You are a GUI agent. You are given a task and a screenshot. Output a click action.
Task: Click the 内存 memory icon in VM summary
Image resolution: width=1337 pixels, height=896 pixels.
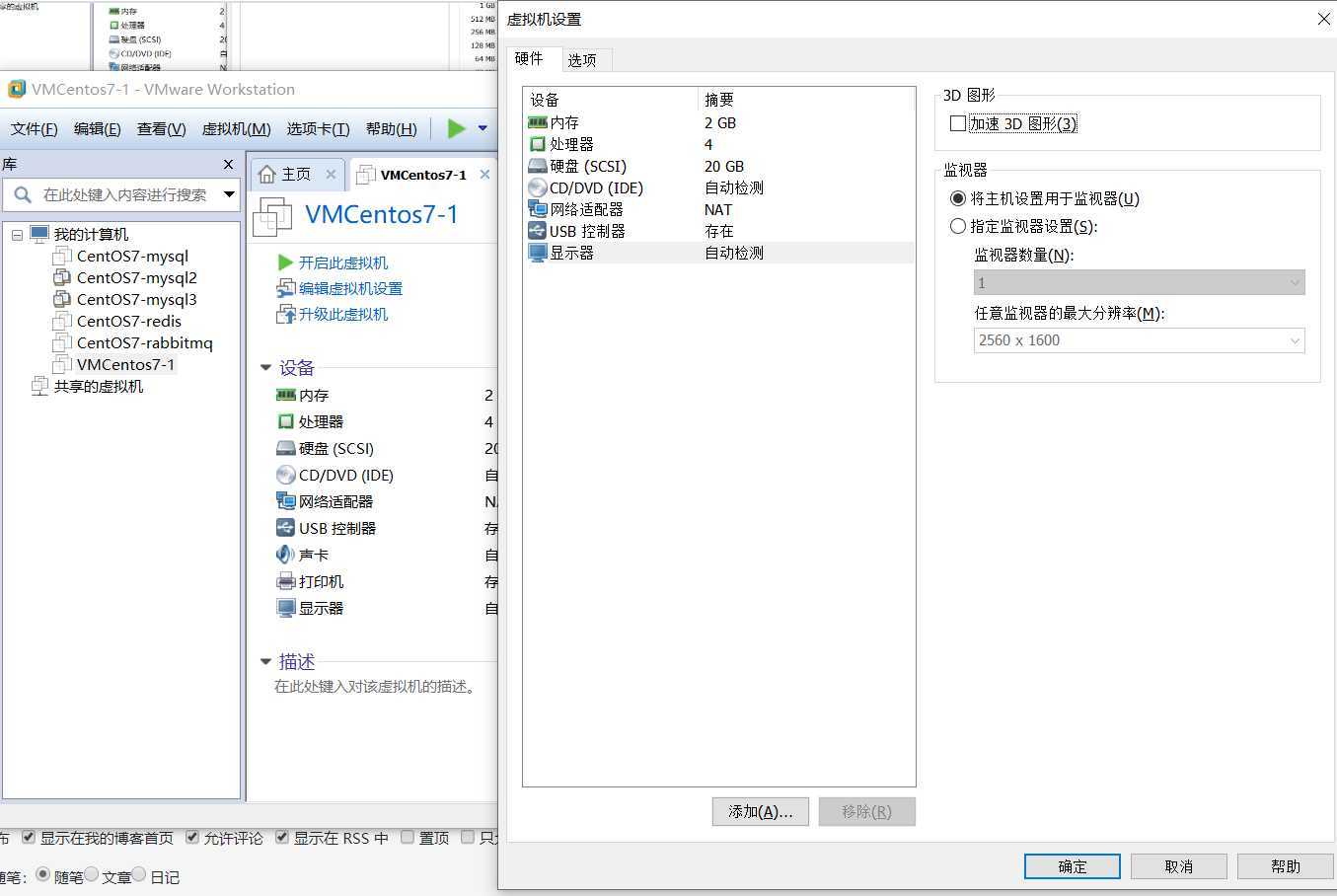[x=286, y=395]
